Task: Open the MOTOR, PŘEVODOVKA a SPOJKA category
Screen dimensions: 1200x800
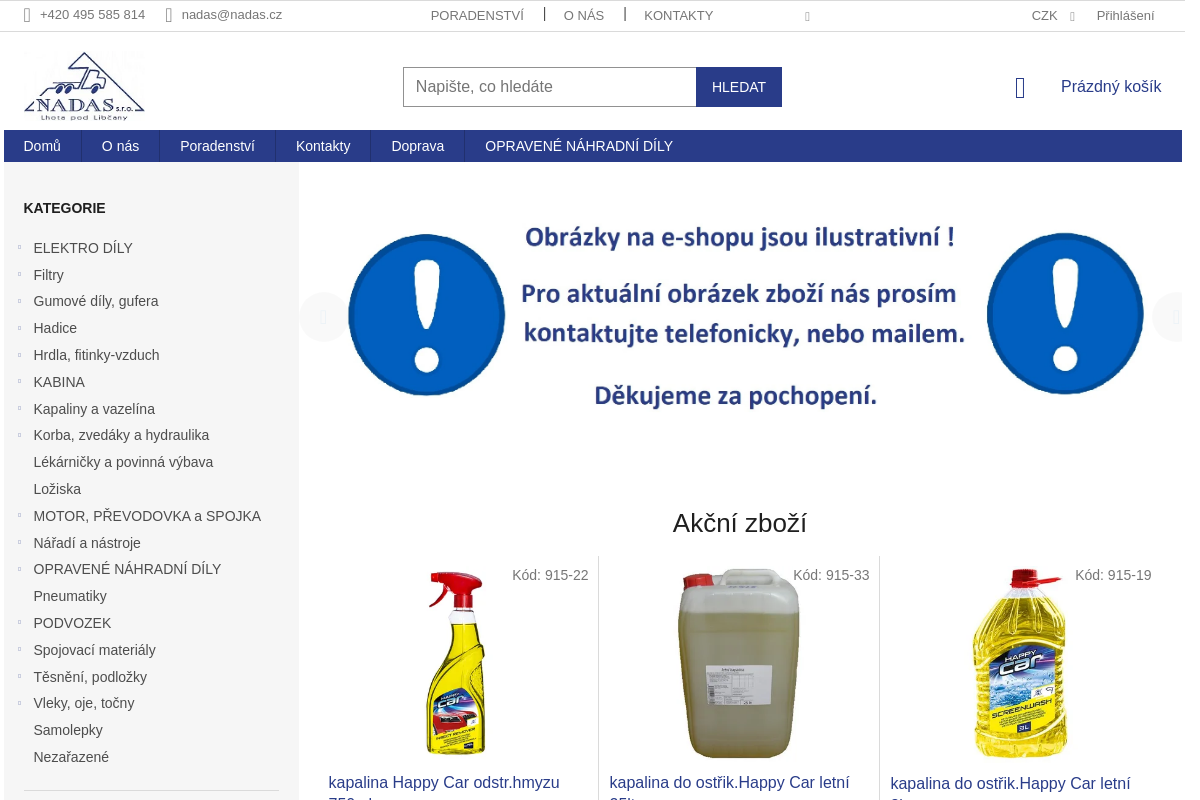Action: [x=147, y=516]
